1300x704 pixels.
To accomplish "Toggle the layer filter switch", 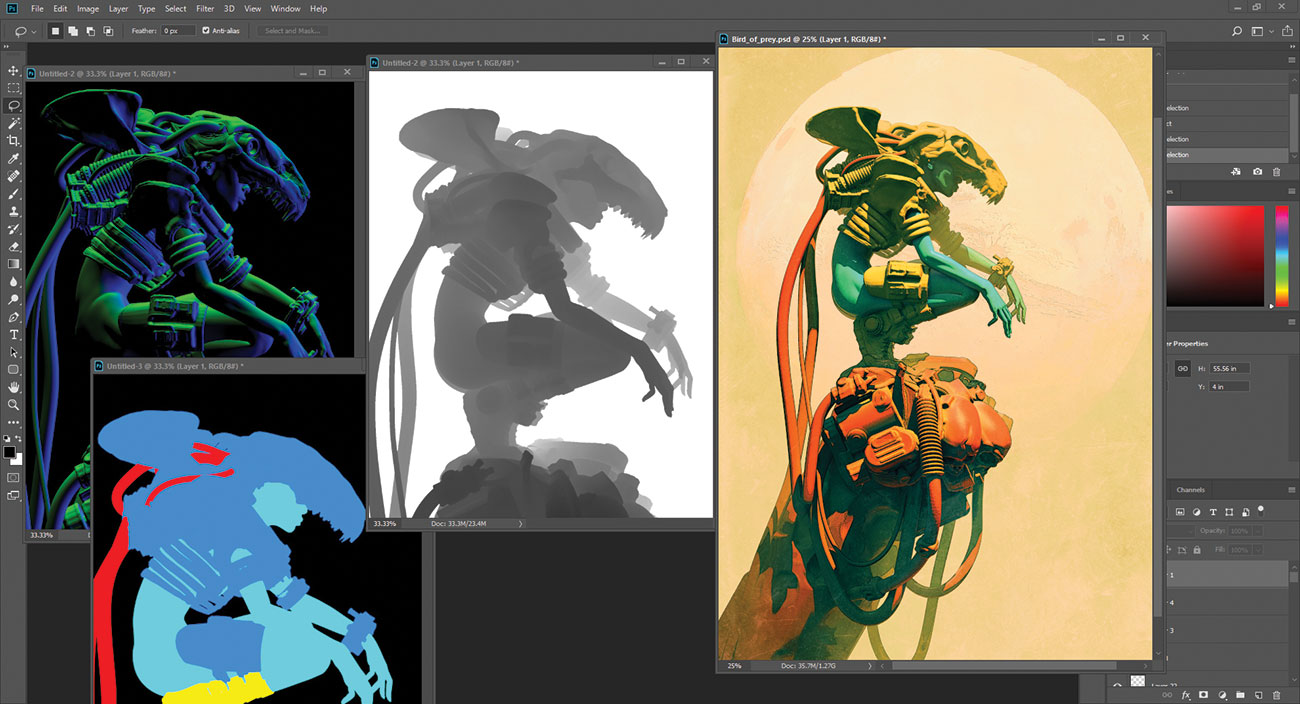I will [x=1261, y=510].
